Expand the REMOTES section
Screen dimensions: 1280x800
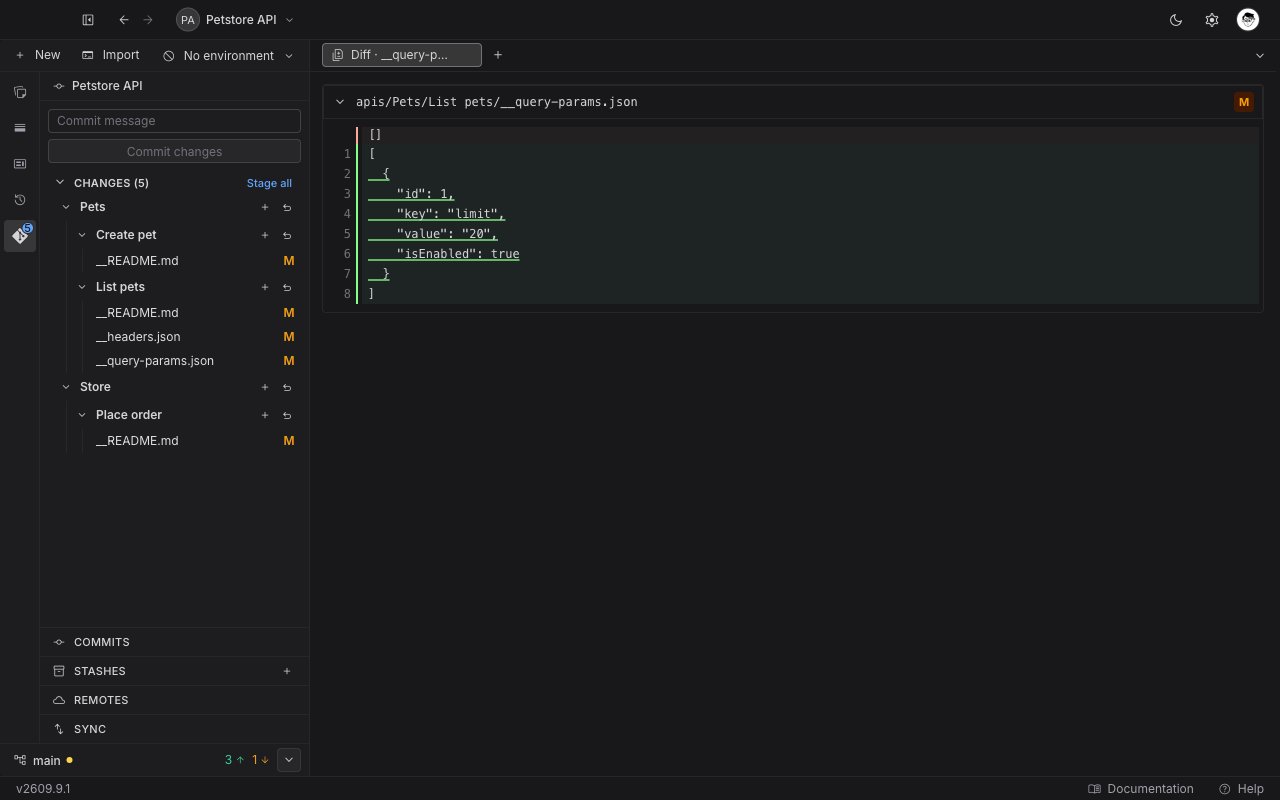tap(175, 700)
